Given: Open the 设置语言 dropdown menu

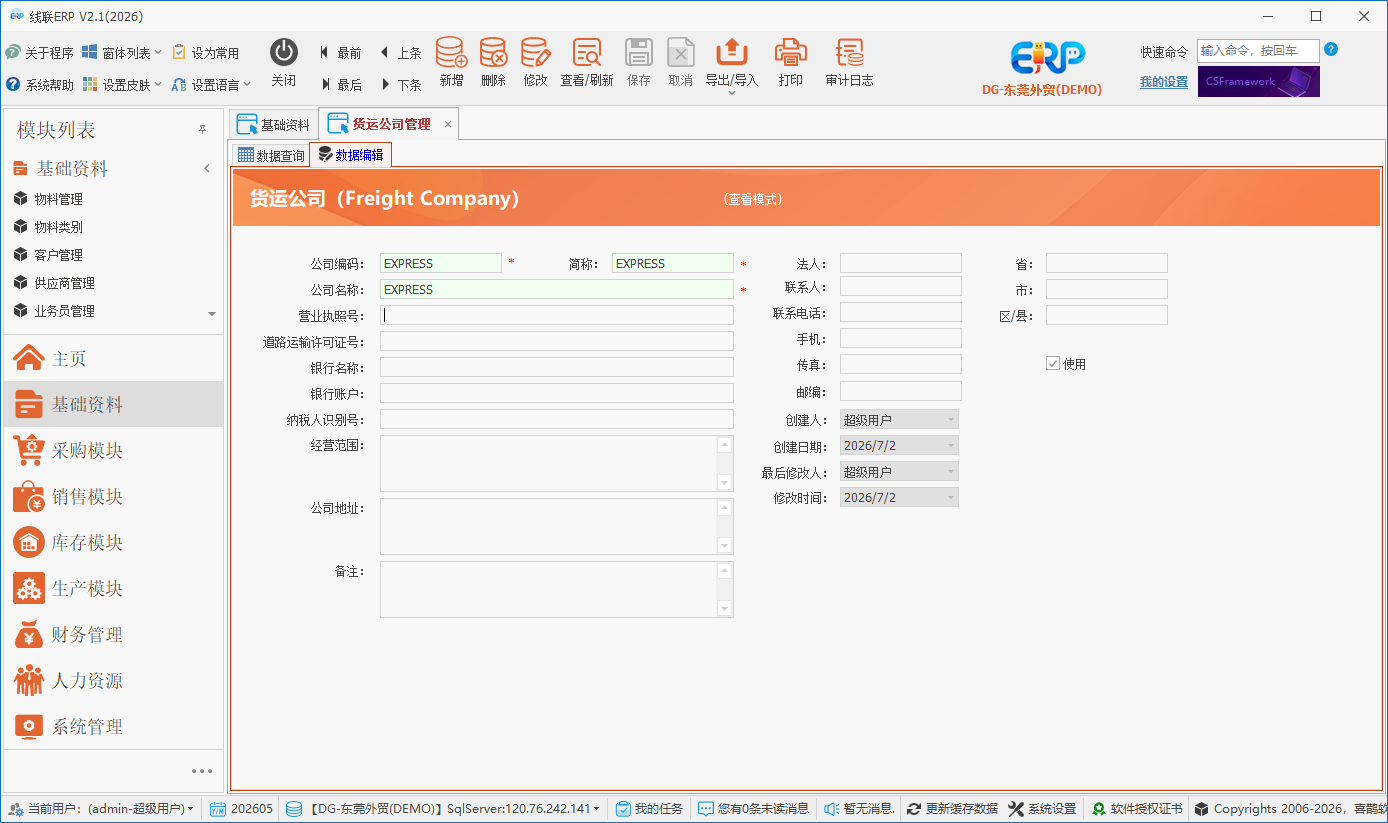Looking at the screenshot, I should point(211,85).
